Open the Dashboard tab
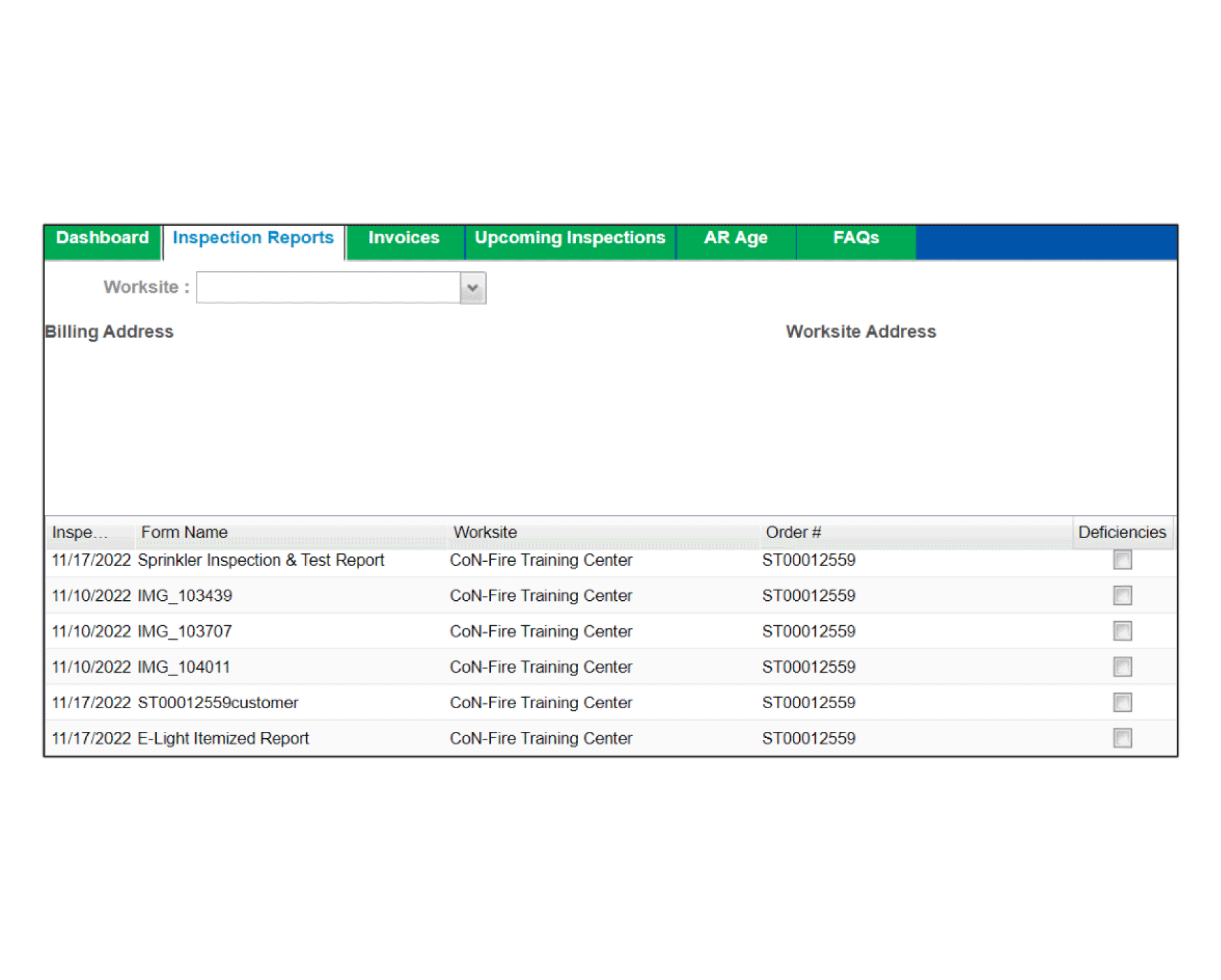The width and height of the screenshot is (1221, 980). tap(103, 238)
